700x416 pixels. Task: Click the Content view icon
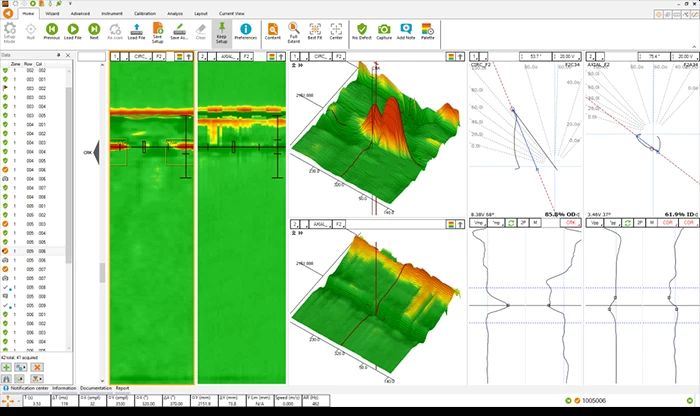[x=272, y=29]
